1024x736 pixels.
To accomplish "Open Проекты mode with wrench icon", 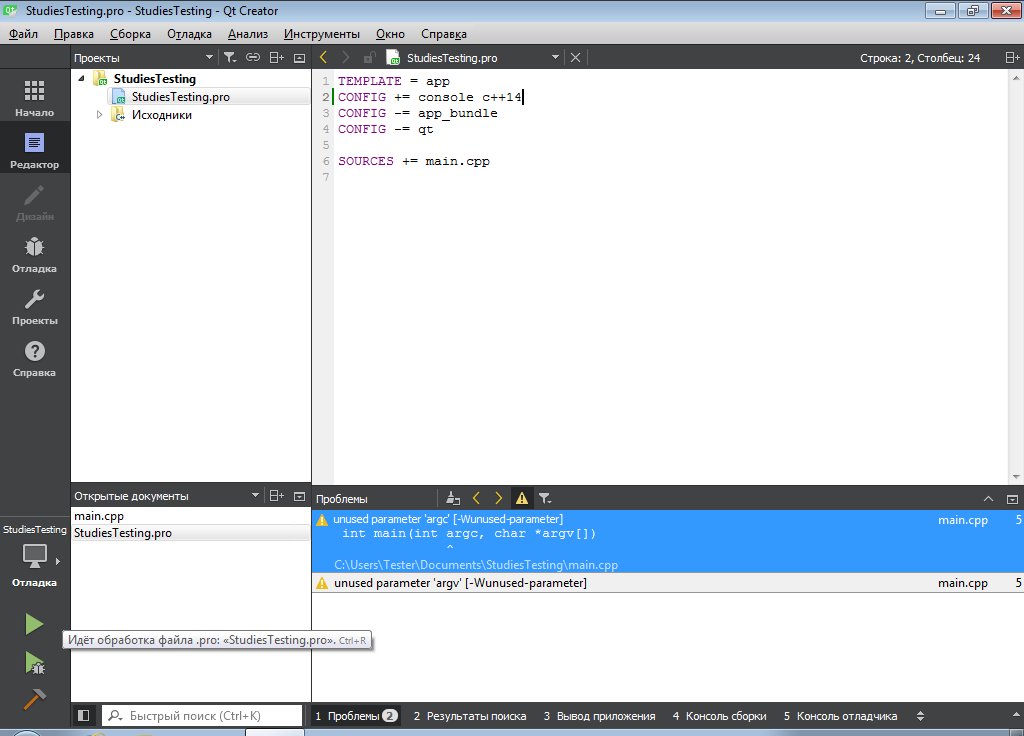I will click(x=35, y=307).
